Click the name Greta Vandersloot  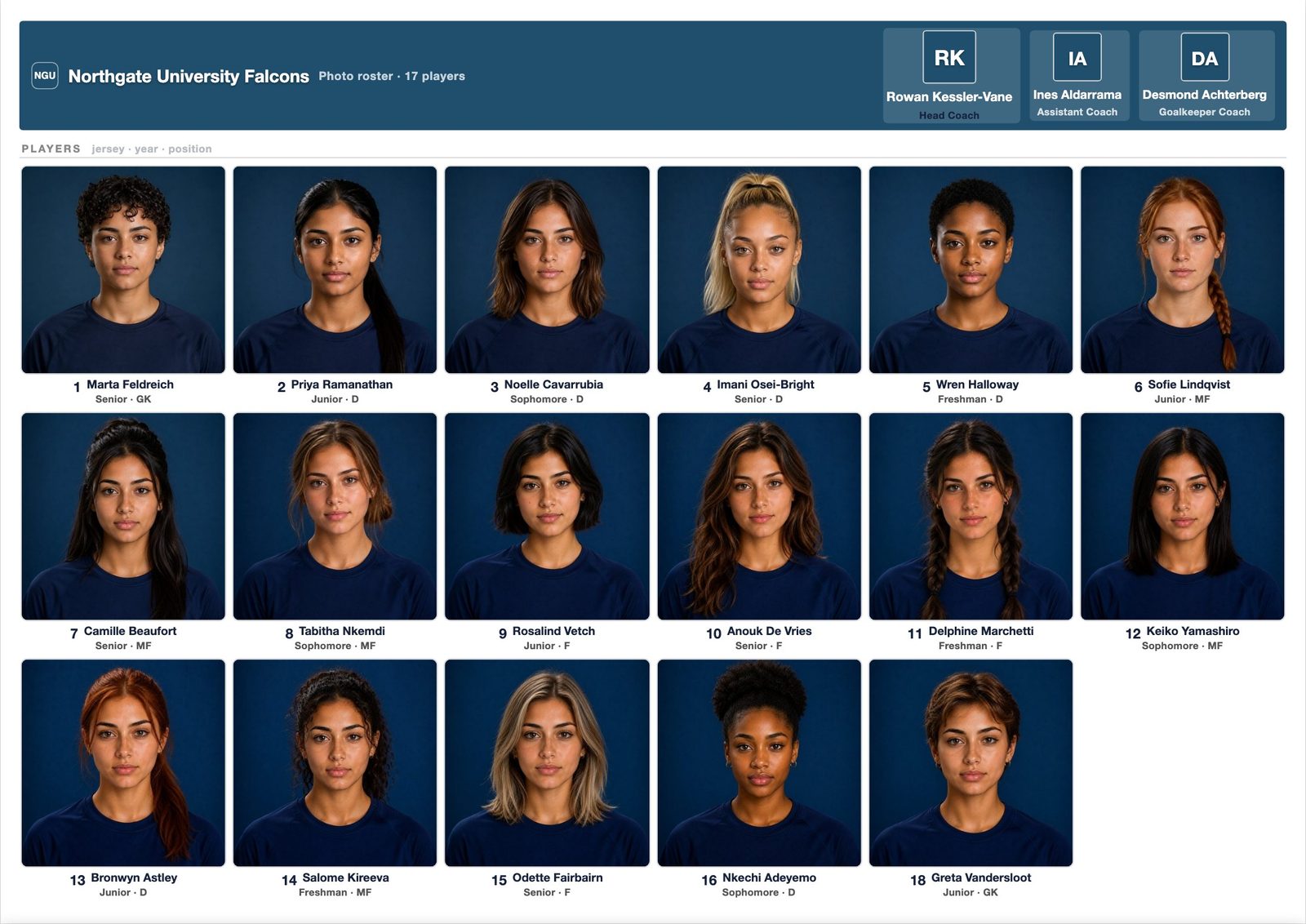coord(981,877)
